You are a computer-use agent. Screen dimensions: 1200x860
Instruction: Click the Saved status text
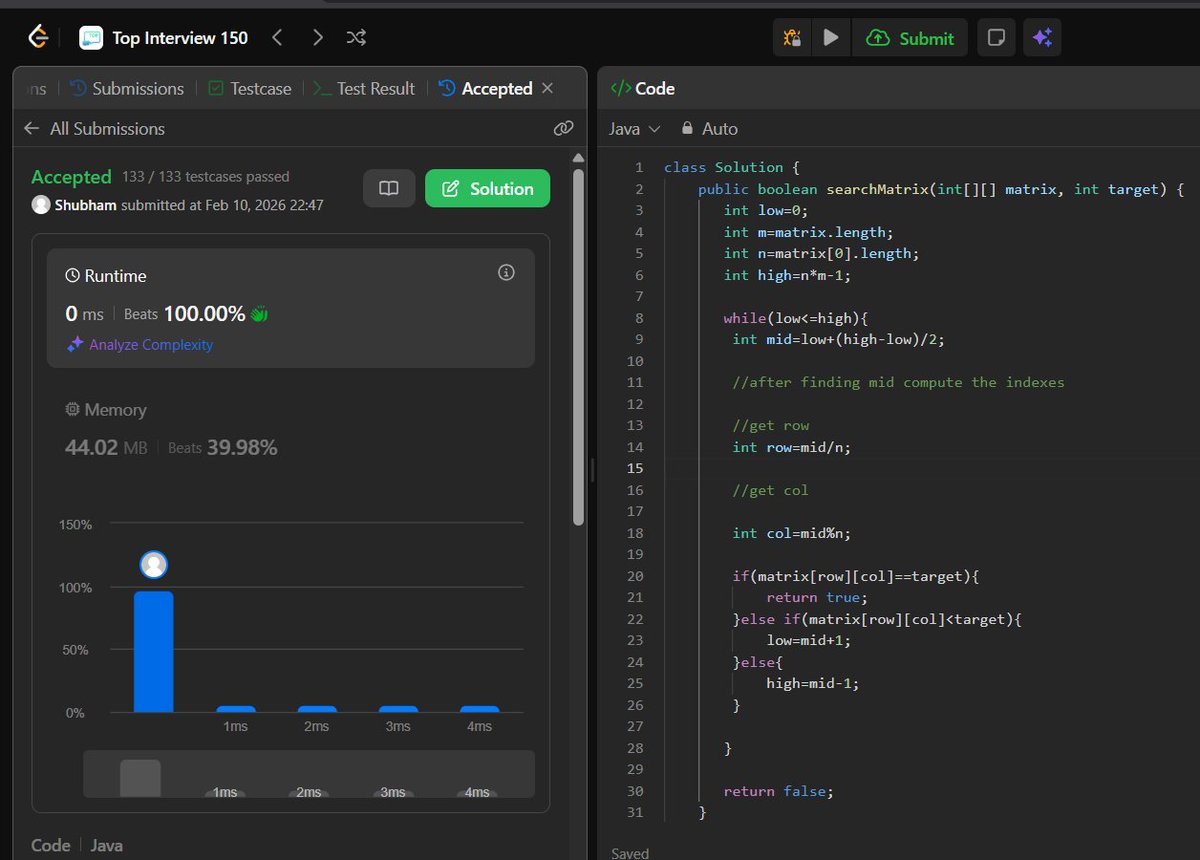pos(630,853)
